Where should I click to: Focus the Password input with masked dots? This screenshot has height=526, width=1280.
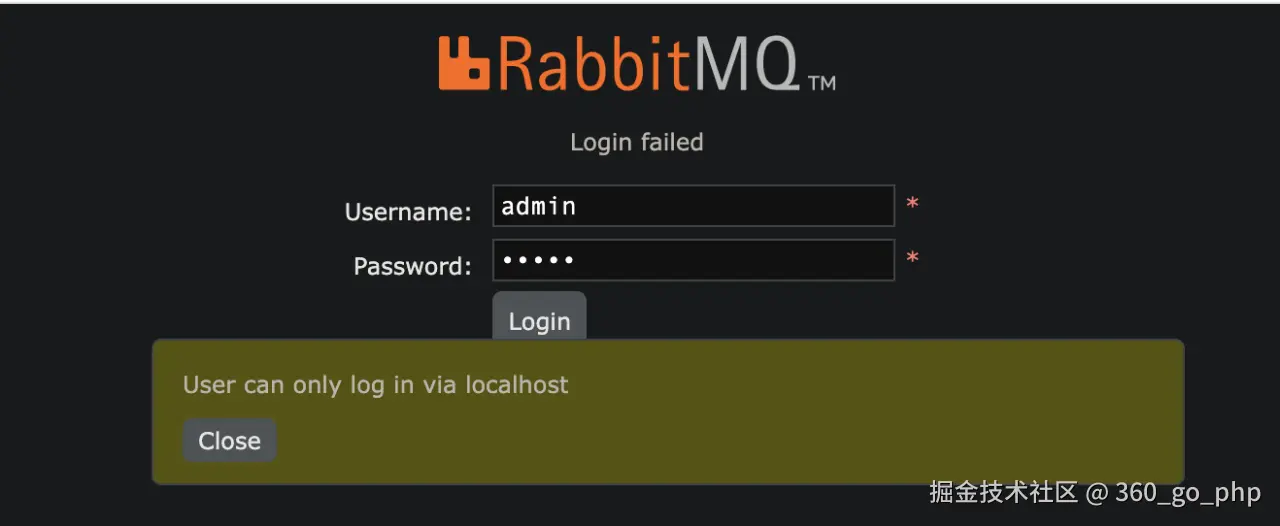click(693, 260)
